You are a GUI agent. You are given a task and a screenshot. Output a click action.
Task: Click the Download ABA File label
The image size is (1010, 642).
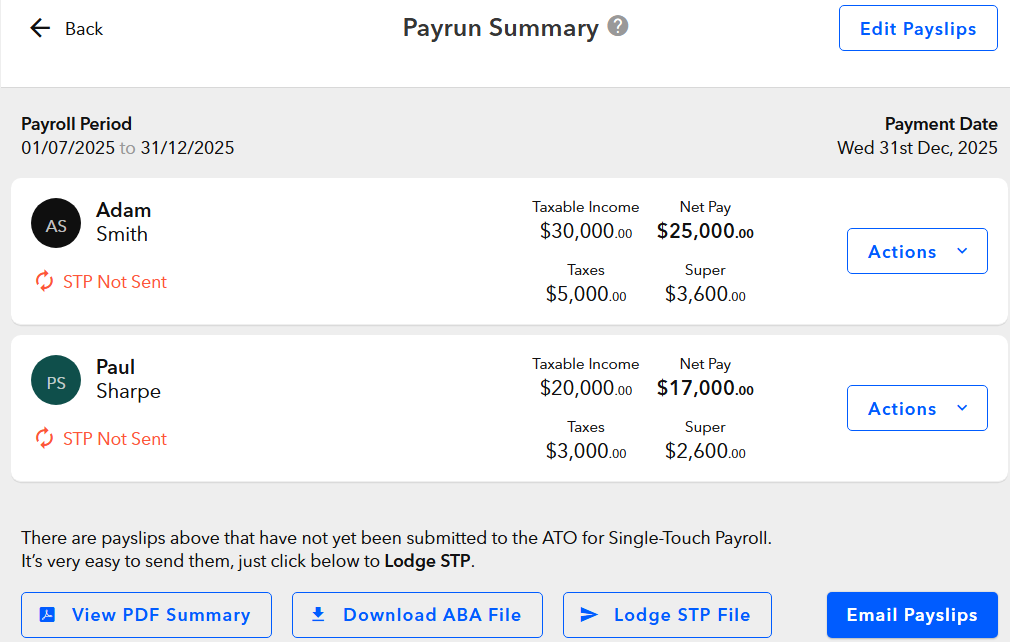click(432, 615)
